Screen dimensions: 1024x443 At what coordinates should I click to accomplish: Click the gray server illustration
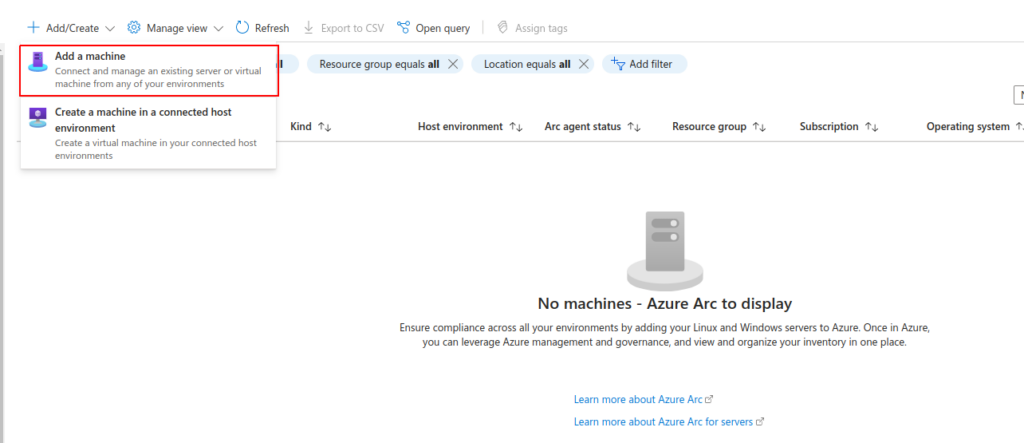click(x=665, y=250)
